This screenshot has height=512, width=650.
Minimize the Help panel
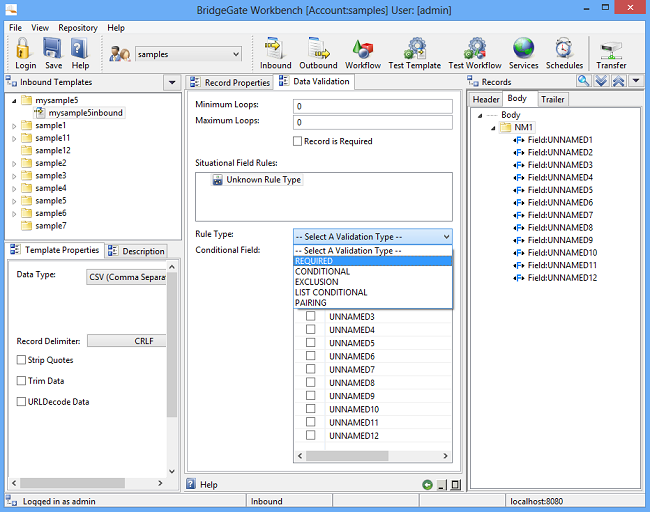[x=442, y=485]
